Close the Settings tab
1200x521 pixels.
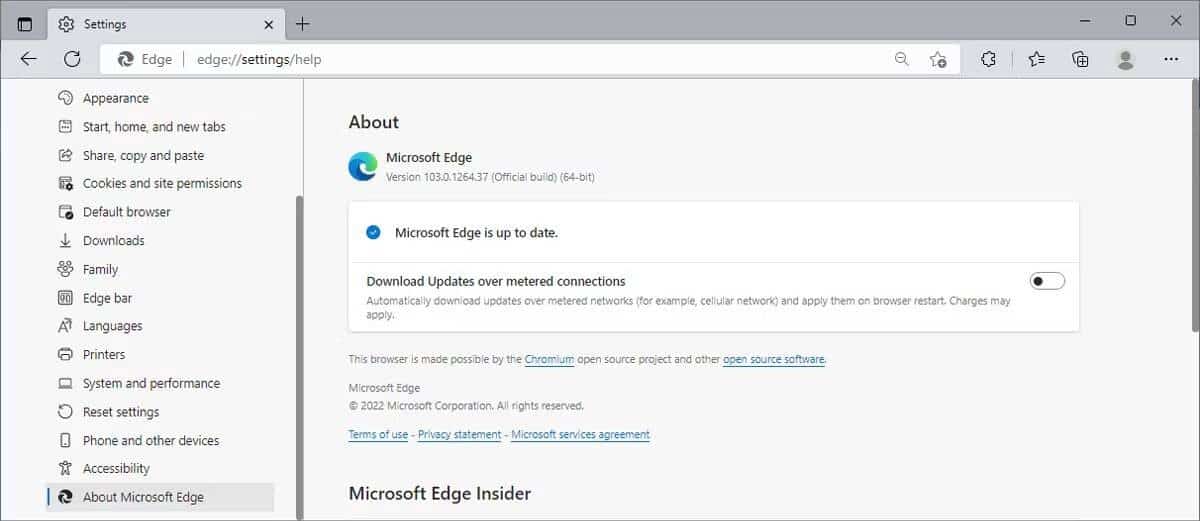[269, 23]
